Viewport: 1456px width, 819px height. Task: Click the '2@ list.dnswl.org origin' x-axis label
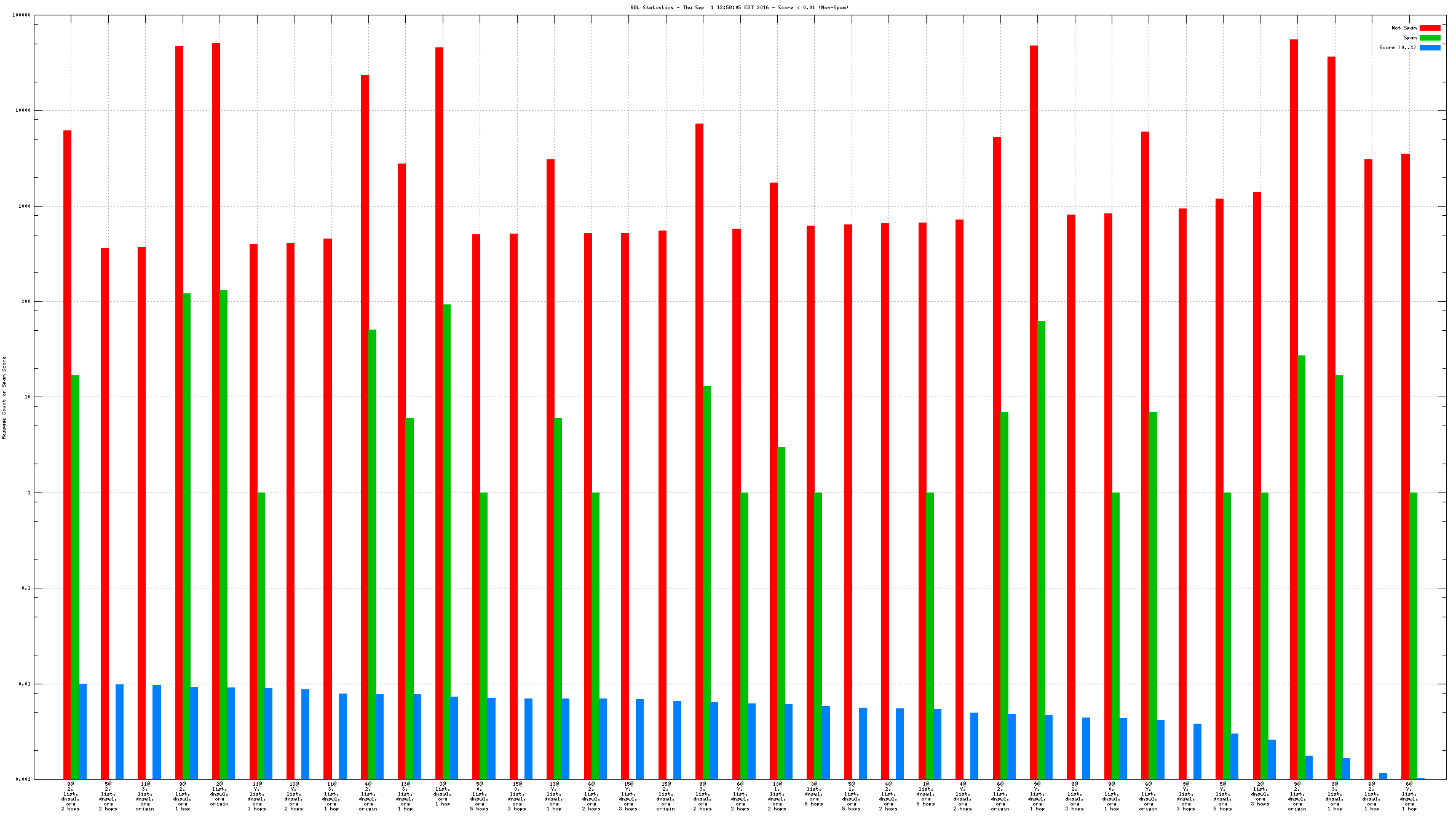coord(220,794)
